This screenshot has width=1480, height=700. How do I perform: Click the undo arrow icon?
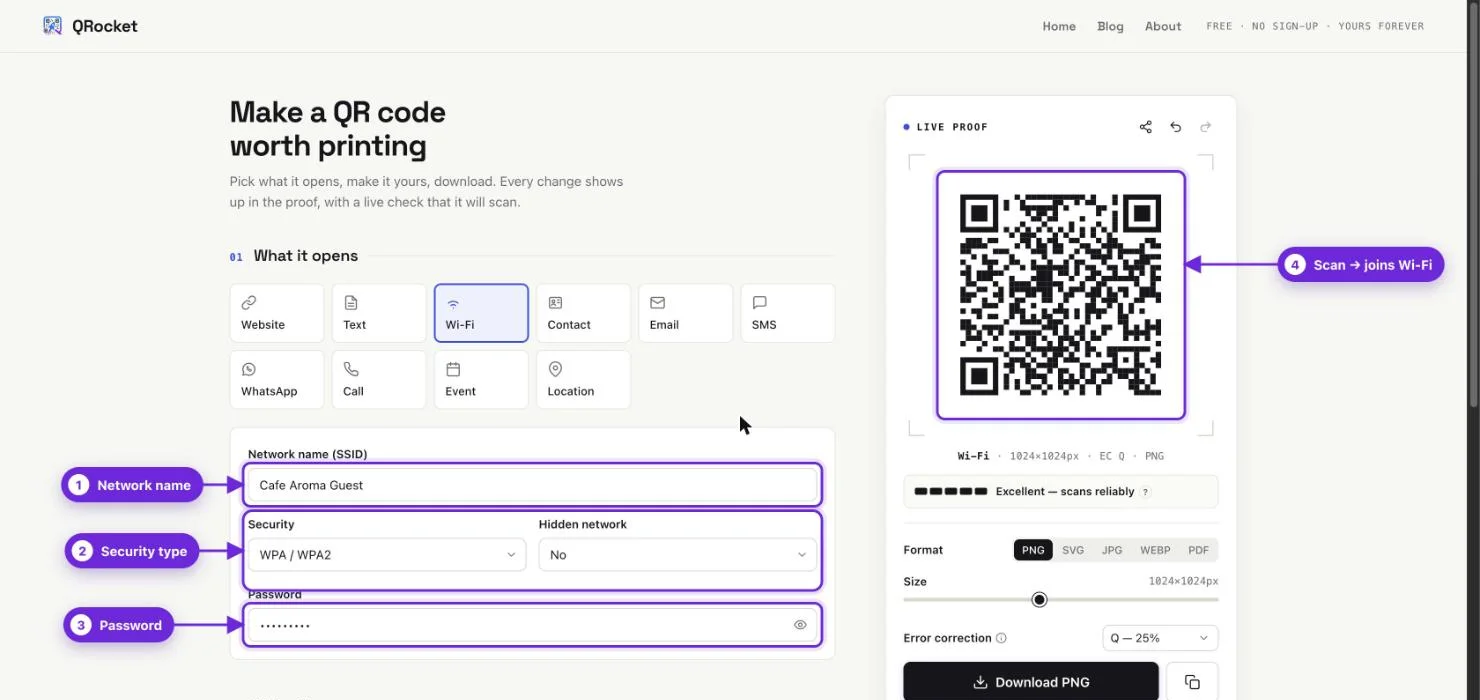tap(1176, 127)
